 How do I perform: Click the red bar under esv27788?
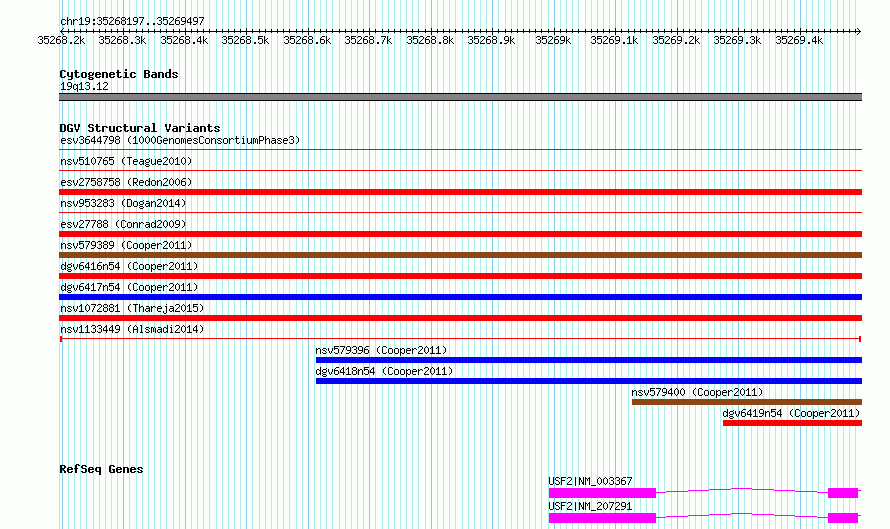pyautogui.click(x=460, y=234)
